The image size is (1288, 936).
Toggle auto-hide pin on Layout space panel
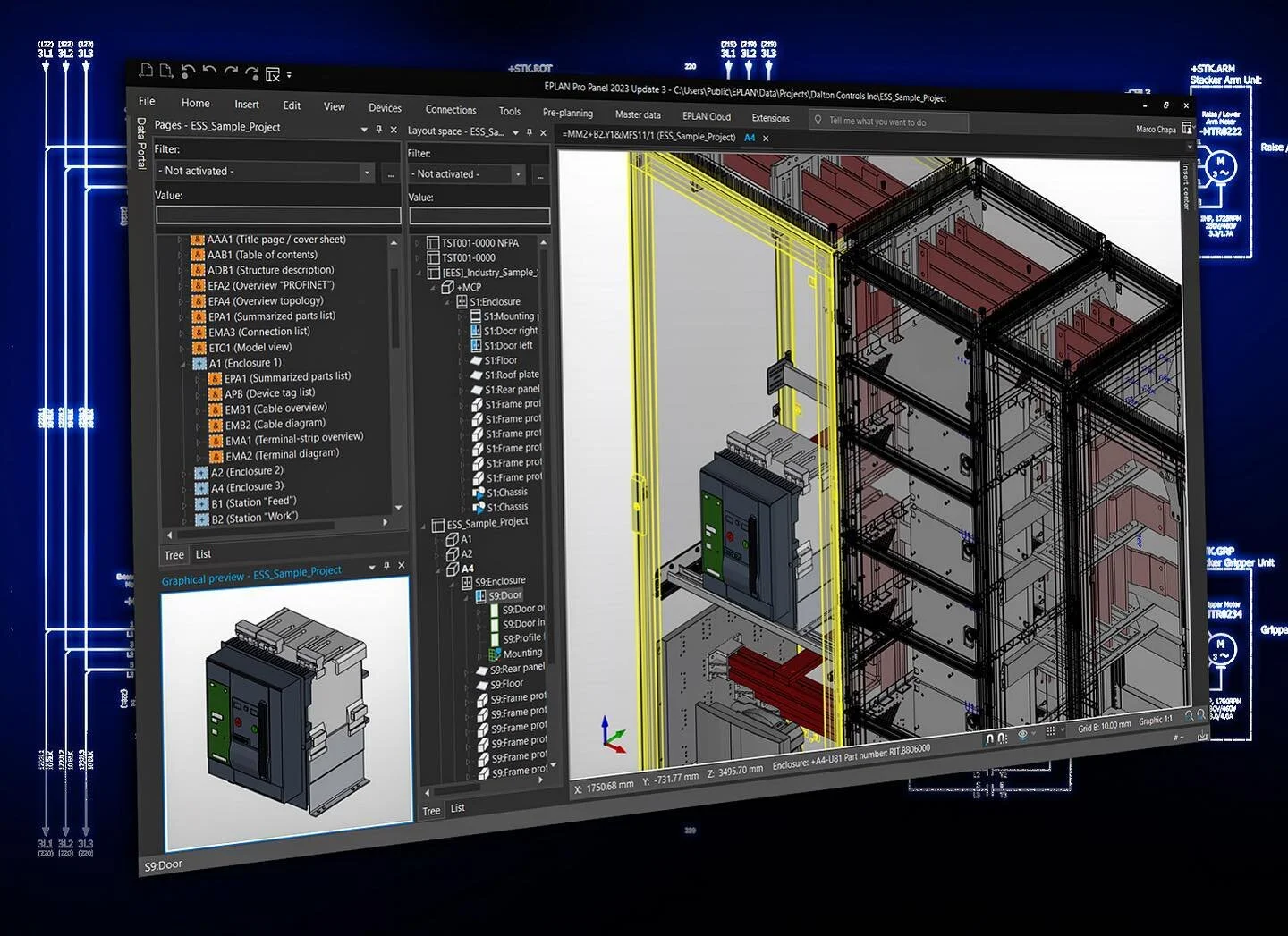click(x=530, y=132)
